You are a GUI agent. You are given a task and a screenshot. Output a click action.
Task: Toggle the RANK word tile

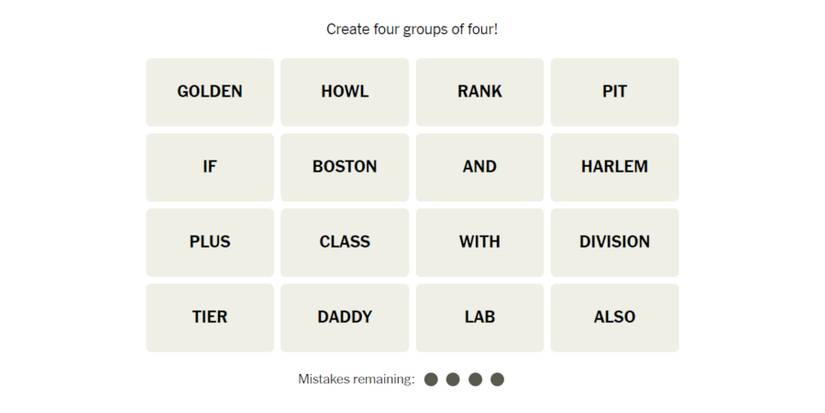pos(480,92)
